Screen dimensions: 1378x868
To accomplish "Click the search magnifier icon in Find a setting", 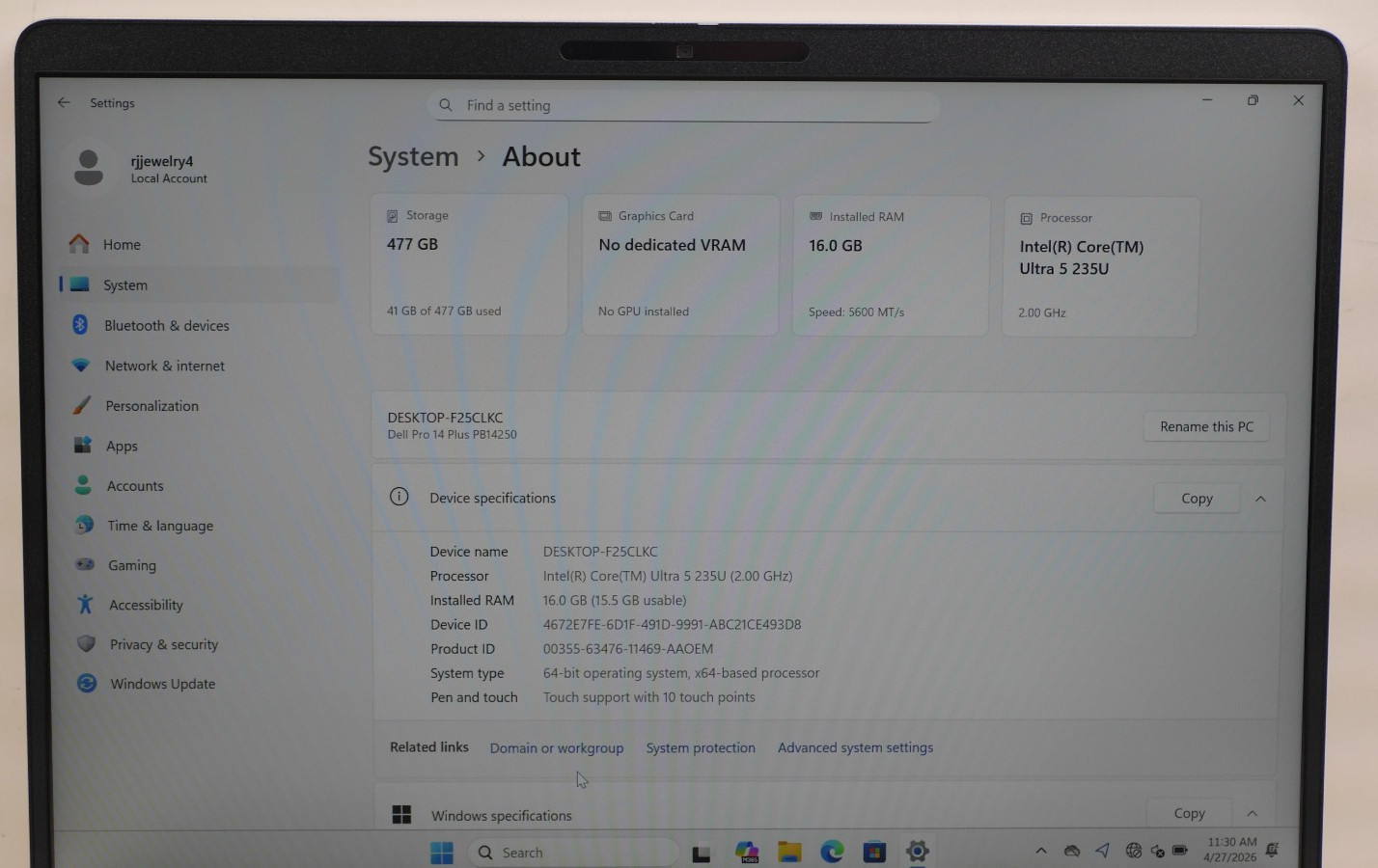I will [x=446, y=105].
